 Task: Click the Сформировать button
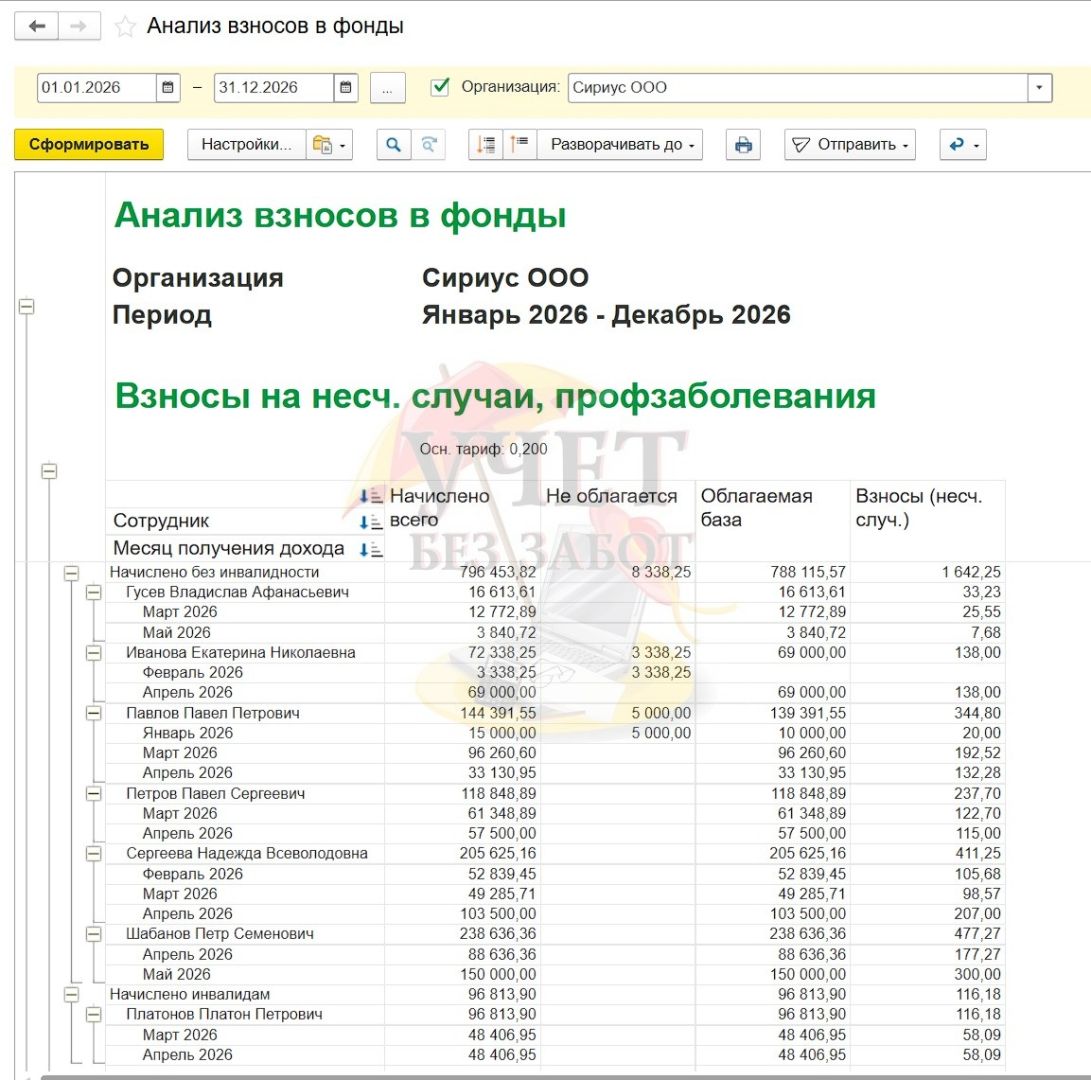coord(89,145)
